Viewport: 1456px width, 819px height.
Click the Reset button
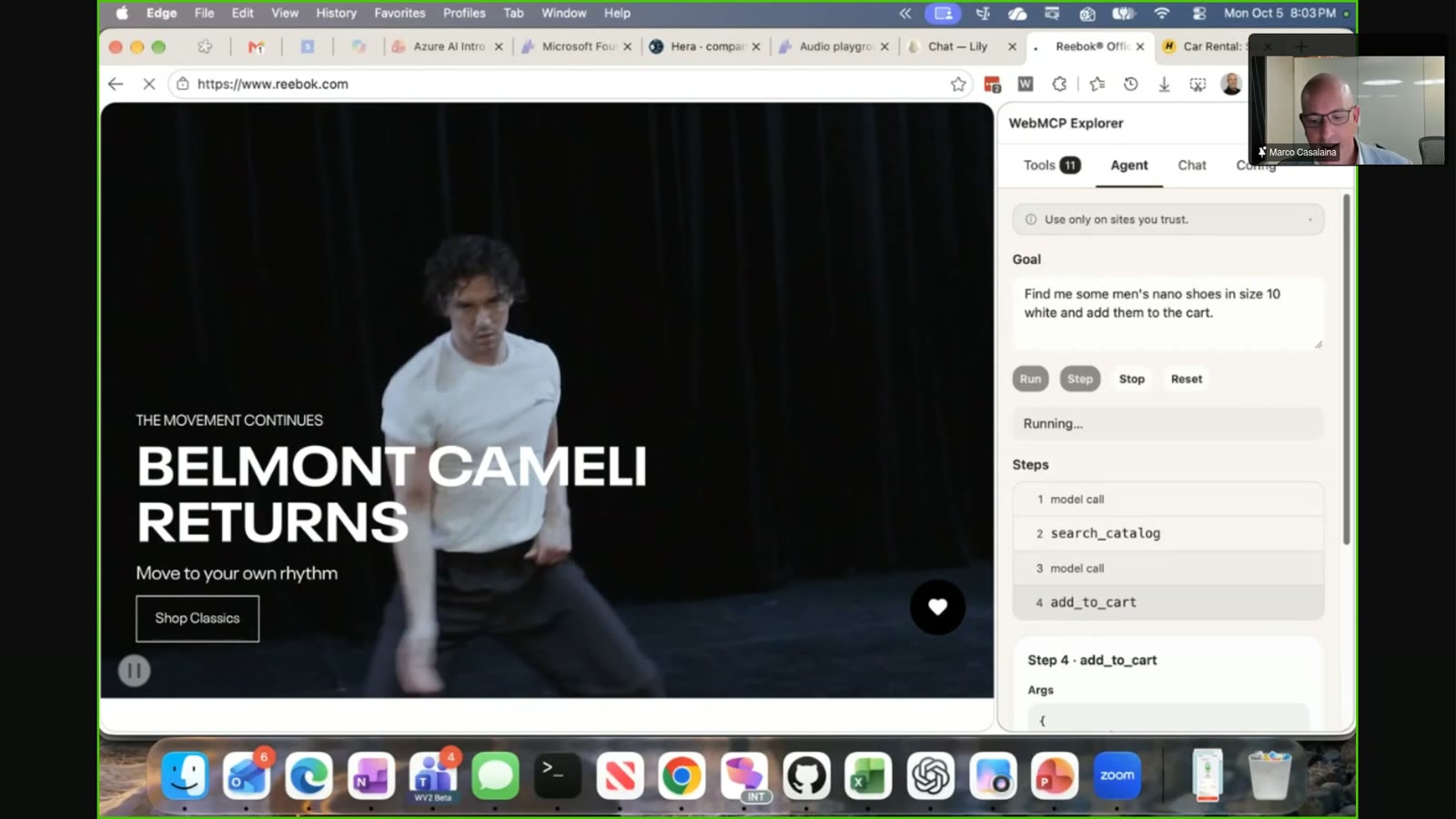point(1187,379)
